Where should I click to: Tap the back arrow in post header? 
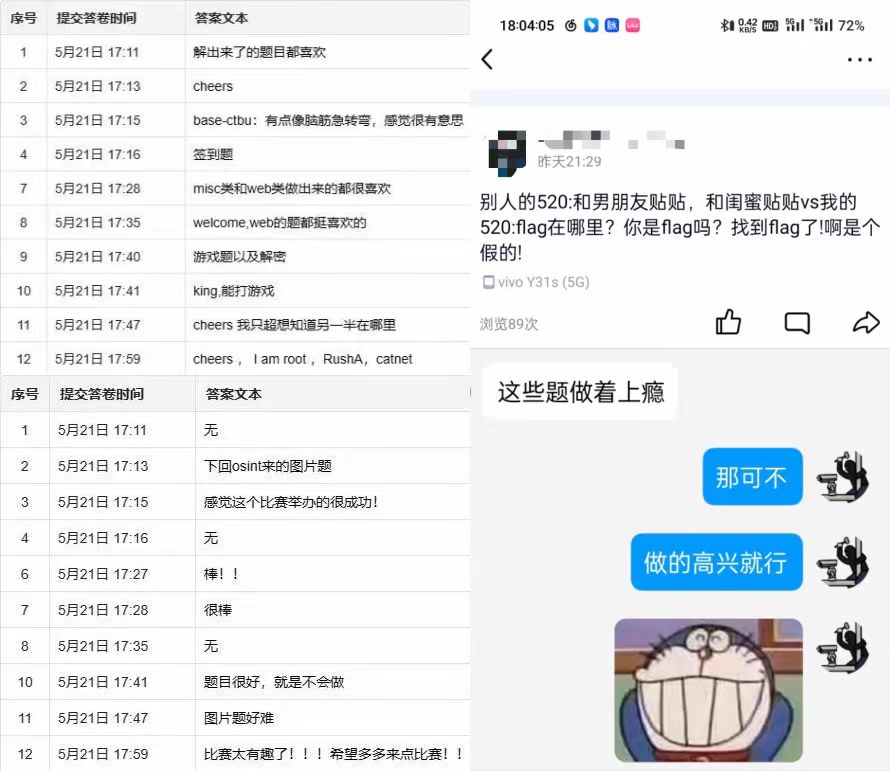point(488,60)
